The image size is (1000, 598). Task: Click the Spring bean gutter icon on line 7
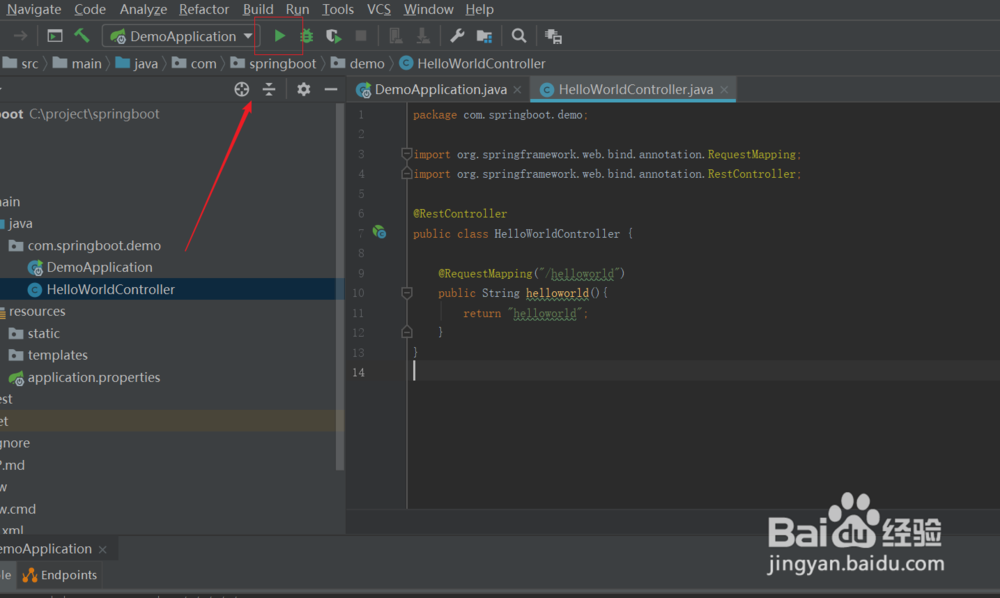(379, 232)
